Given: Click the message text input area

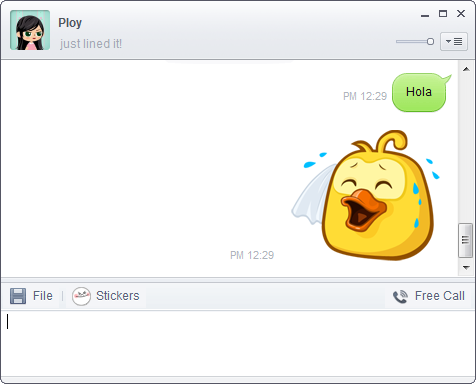Looking at the screenshot, I should click(237, 343).
